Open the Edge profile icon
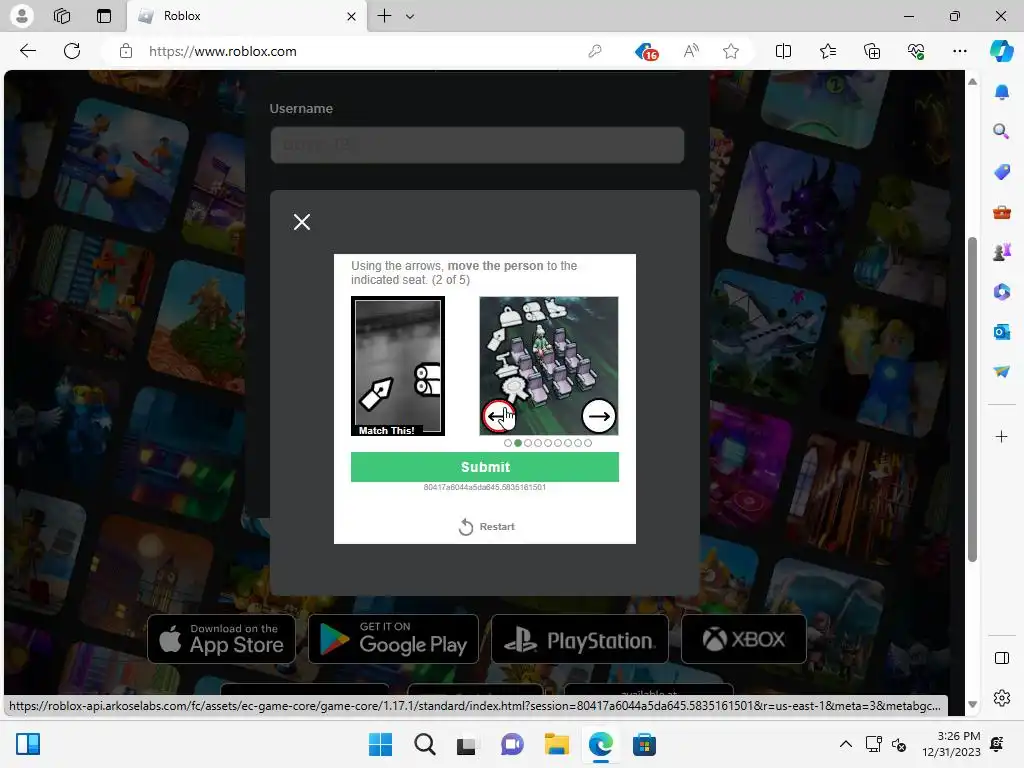This screenshot has height=768, width=1024. pos(22,16)
